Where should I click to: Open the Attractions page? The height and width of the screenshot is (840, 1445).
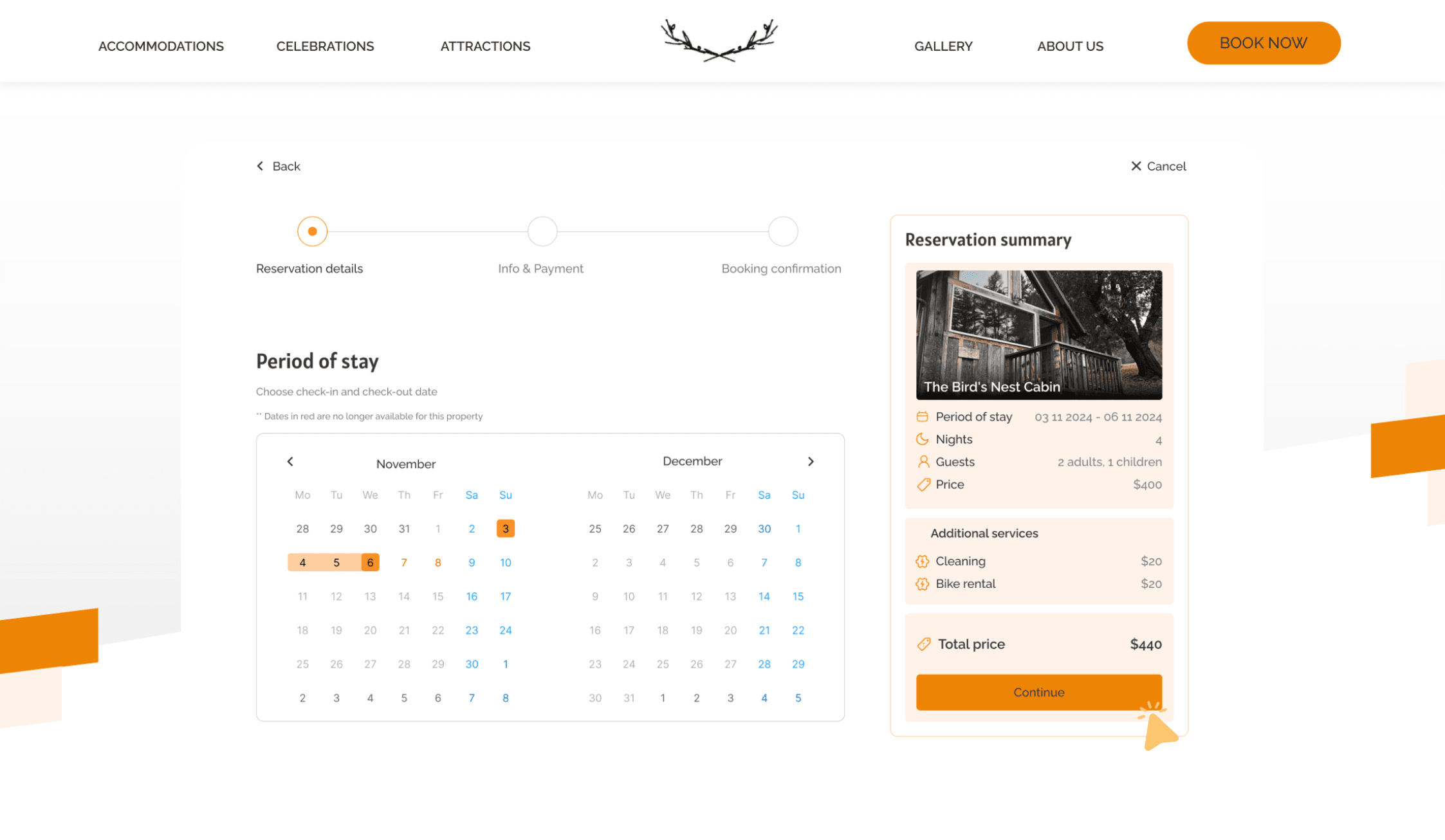point(485,46)
